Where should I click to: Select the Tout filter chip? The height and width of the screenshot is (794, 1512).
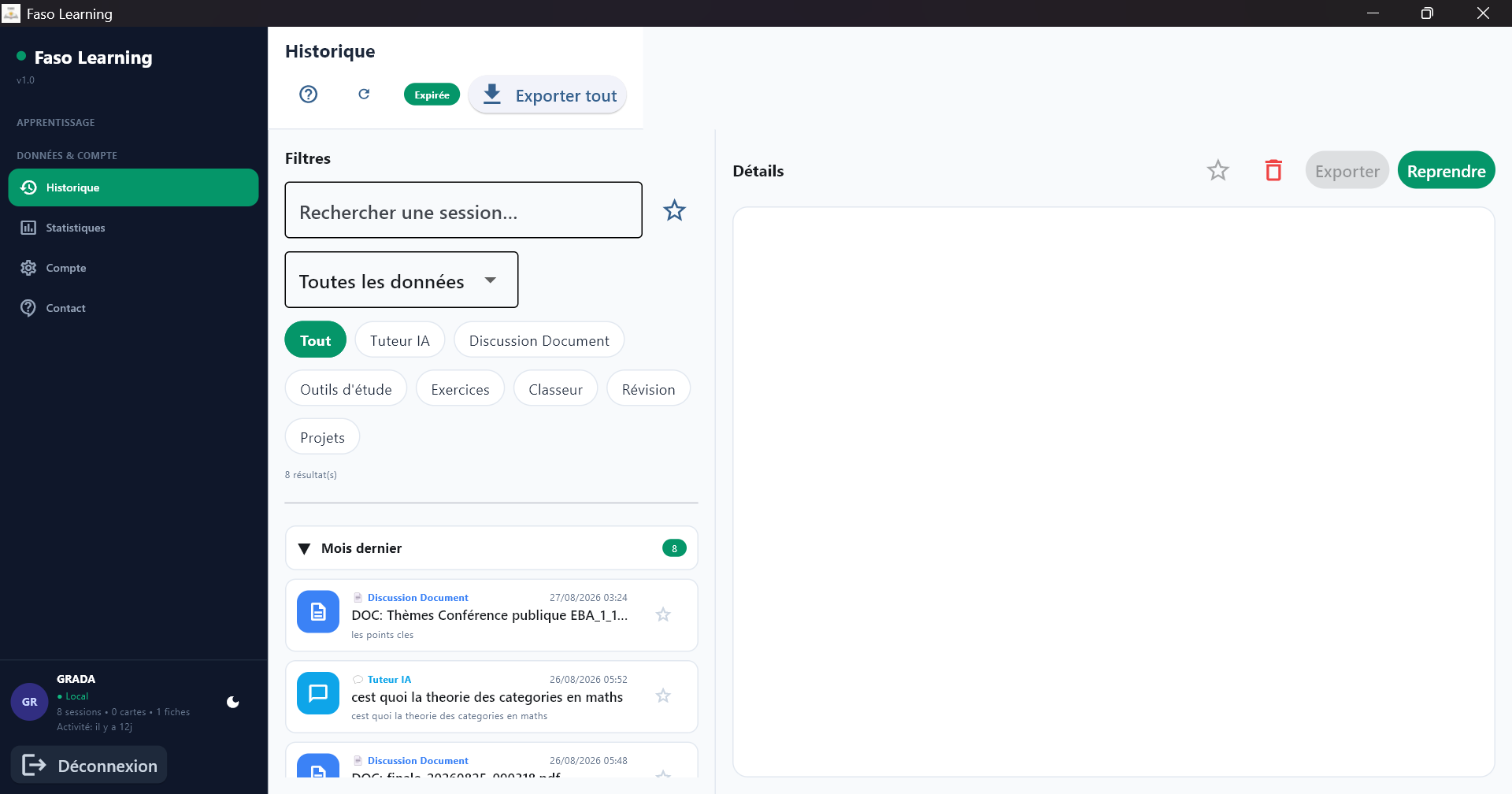coord(315,340)
